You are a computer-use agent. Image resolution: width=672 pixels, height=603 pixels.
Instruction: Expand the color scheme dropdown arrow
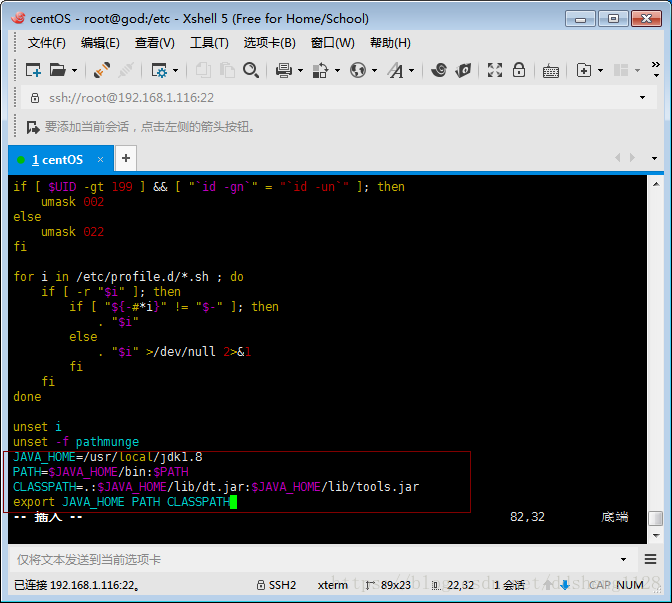point(337,70)
